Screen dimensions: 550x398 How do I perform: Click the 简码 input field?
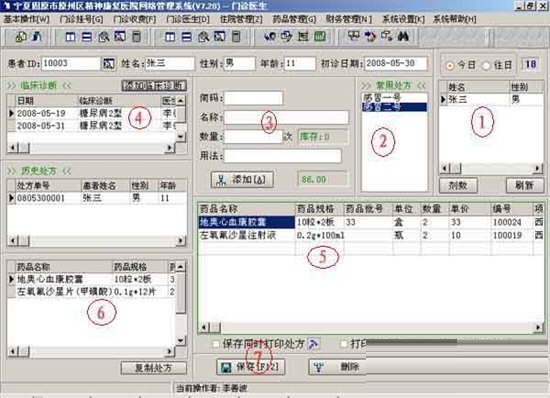pos(253,98)
